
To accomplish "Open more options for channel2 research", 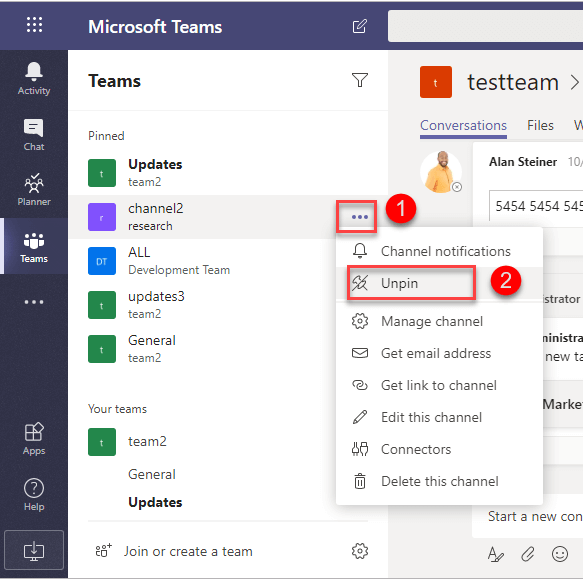I will click(x=360, y=217).
